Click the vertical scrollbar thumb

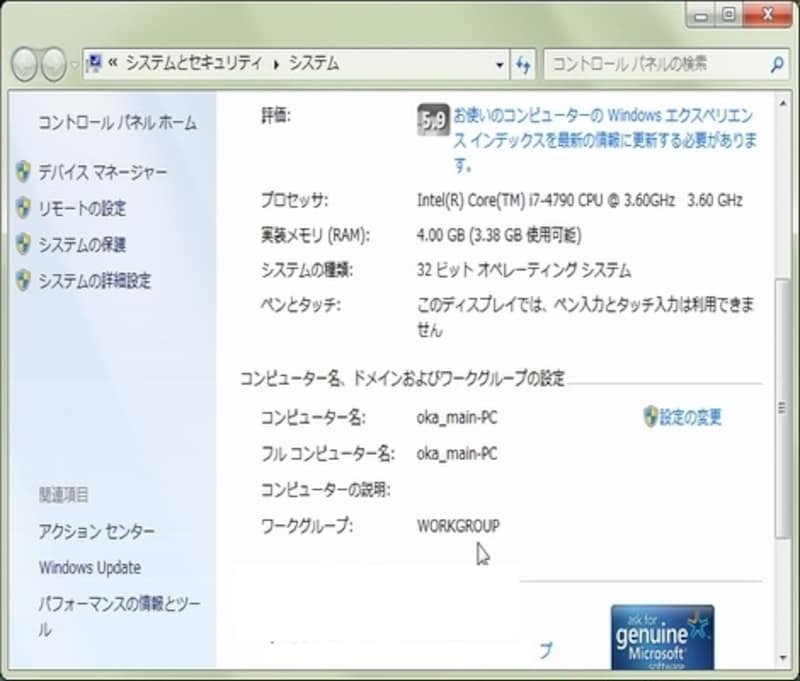(x=783, y=408)
